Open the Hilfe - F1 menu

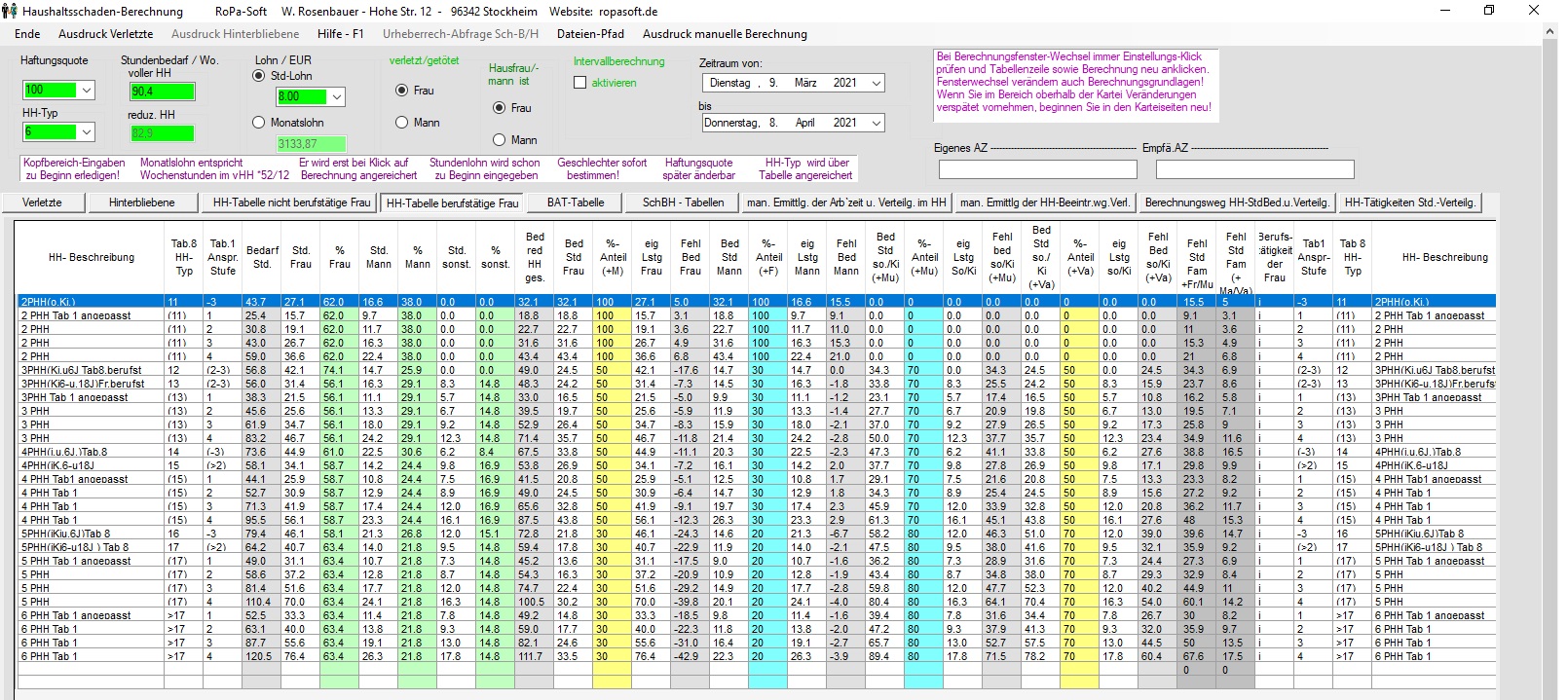340,34
